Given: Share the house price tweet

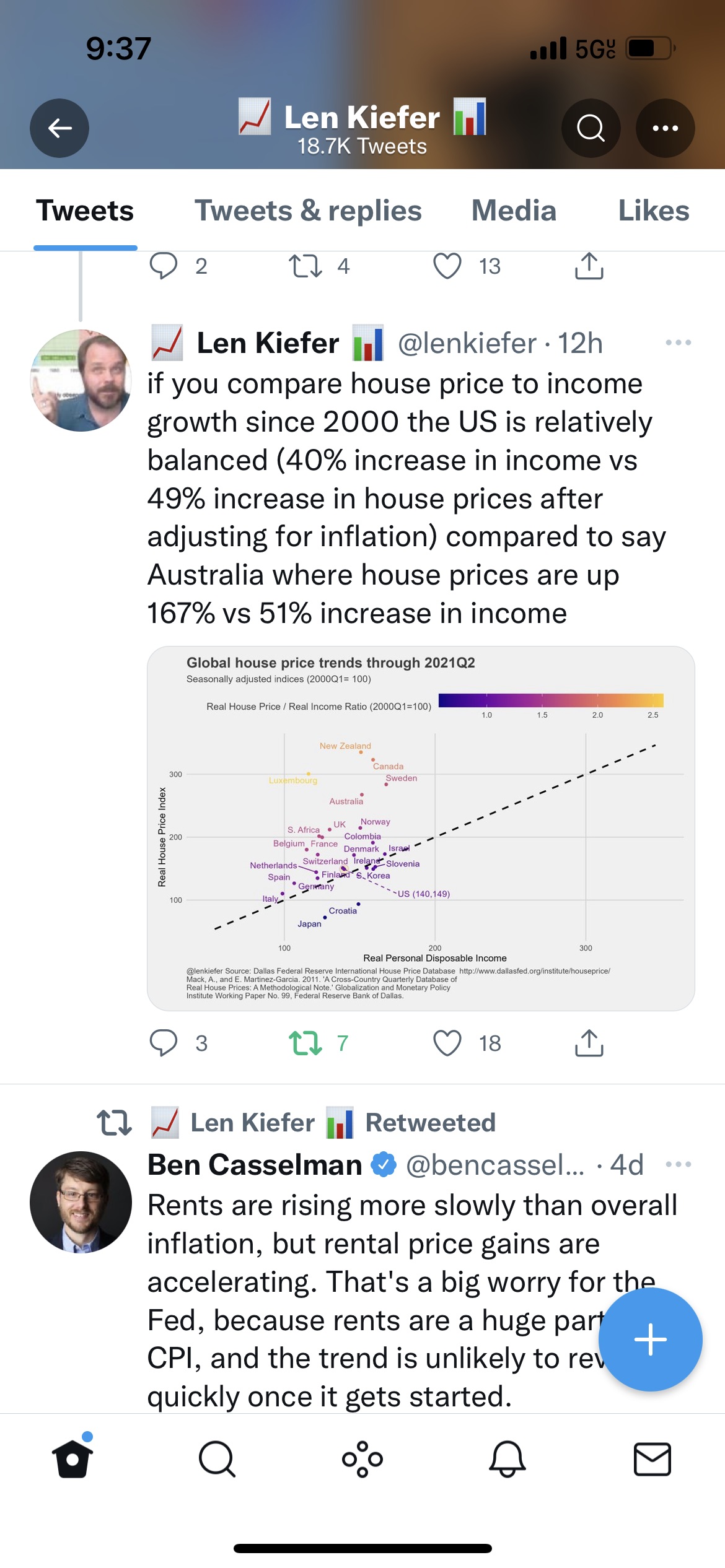Looking at the screenshot, I should coord(589,1043).
